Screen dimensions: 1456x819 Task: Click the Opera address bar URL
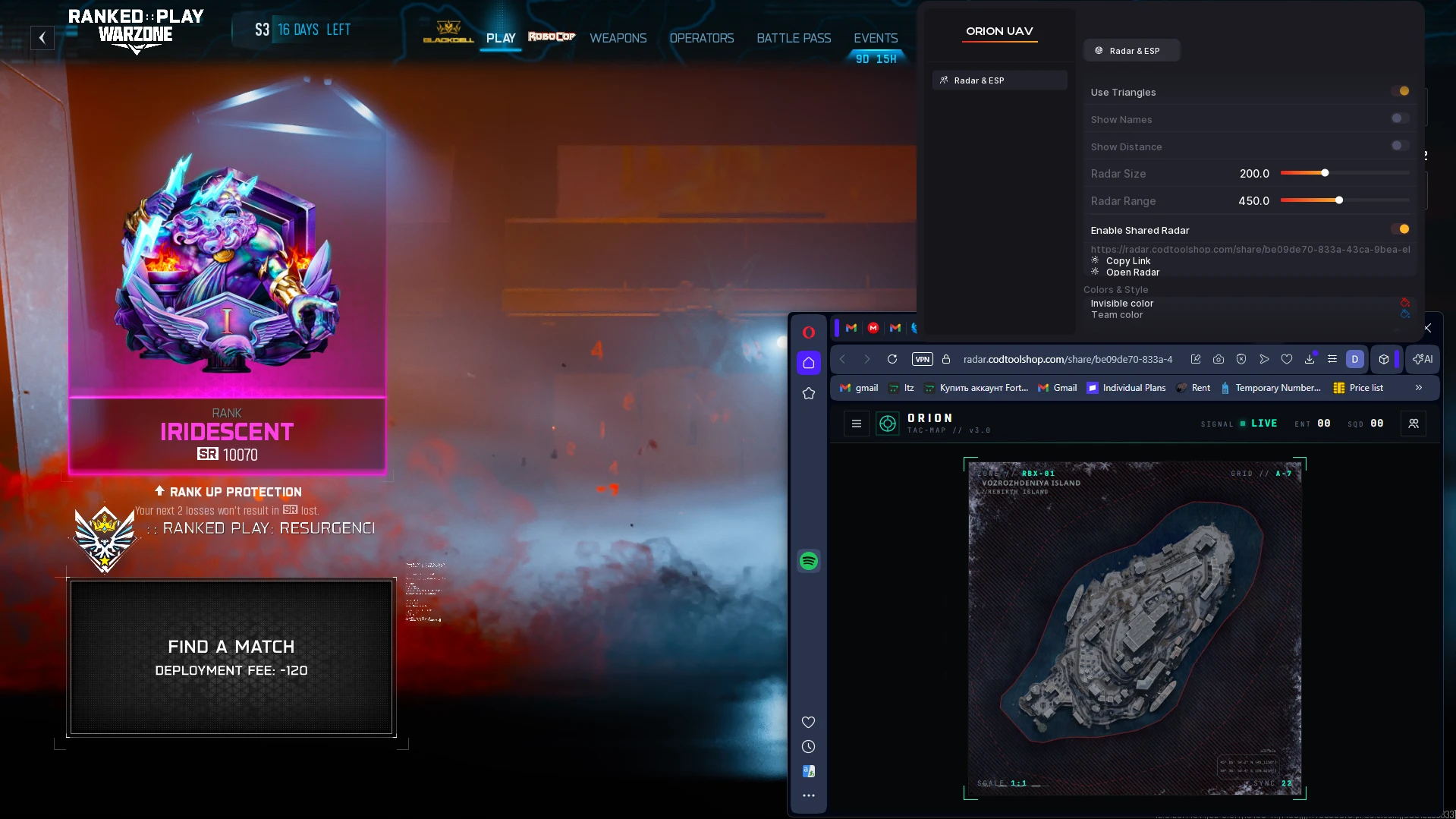pyautogui.click(x=1068, y=359)
